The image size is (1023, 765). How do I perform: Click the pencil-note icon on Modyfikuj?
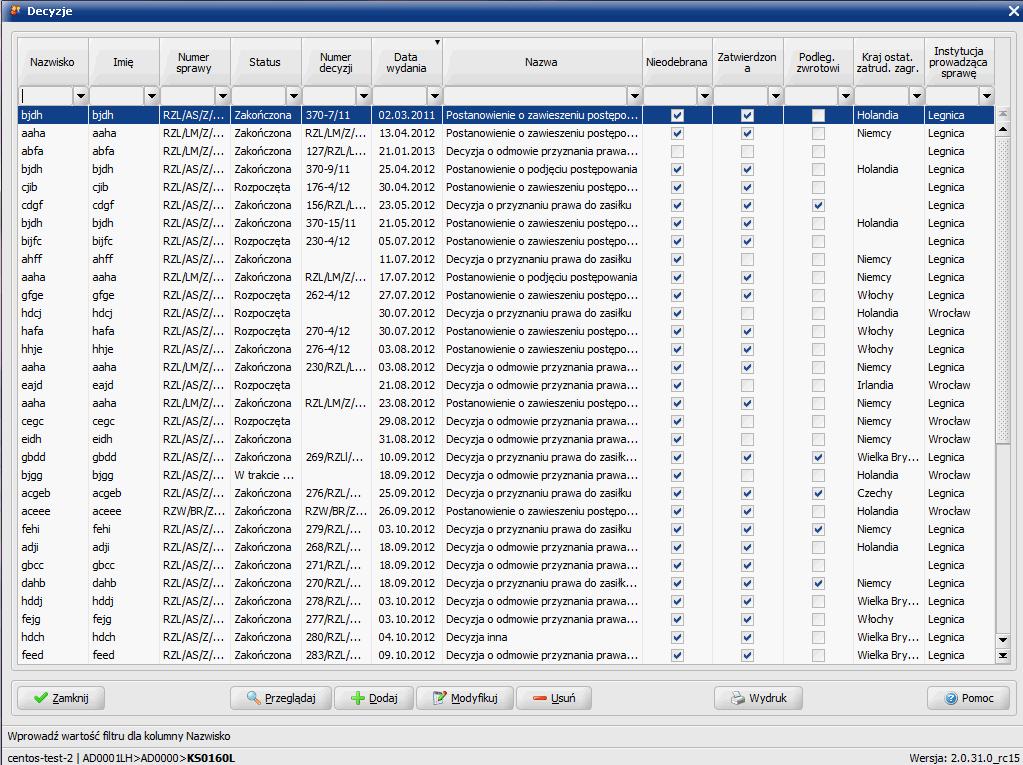[x=440, y=698]
